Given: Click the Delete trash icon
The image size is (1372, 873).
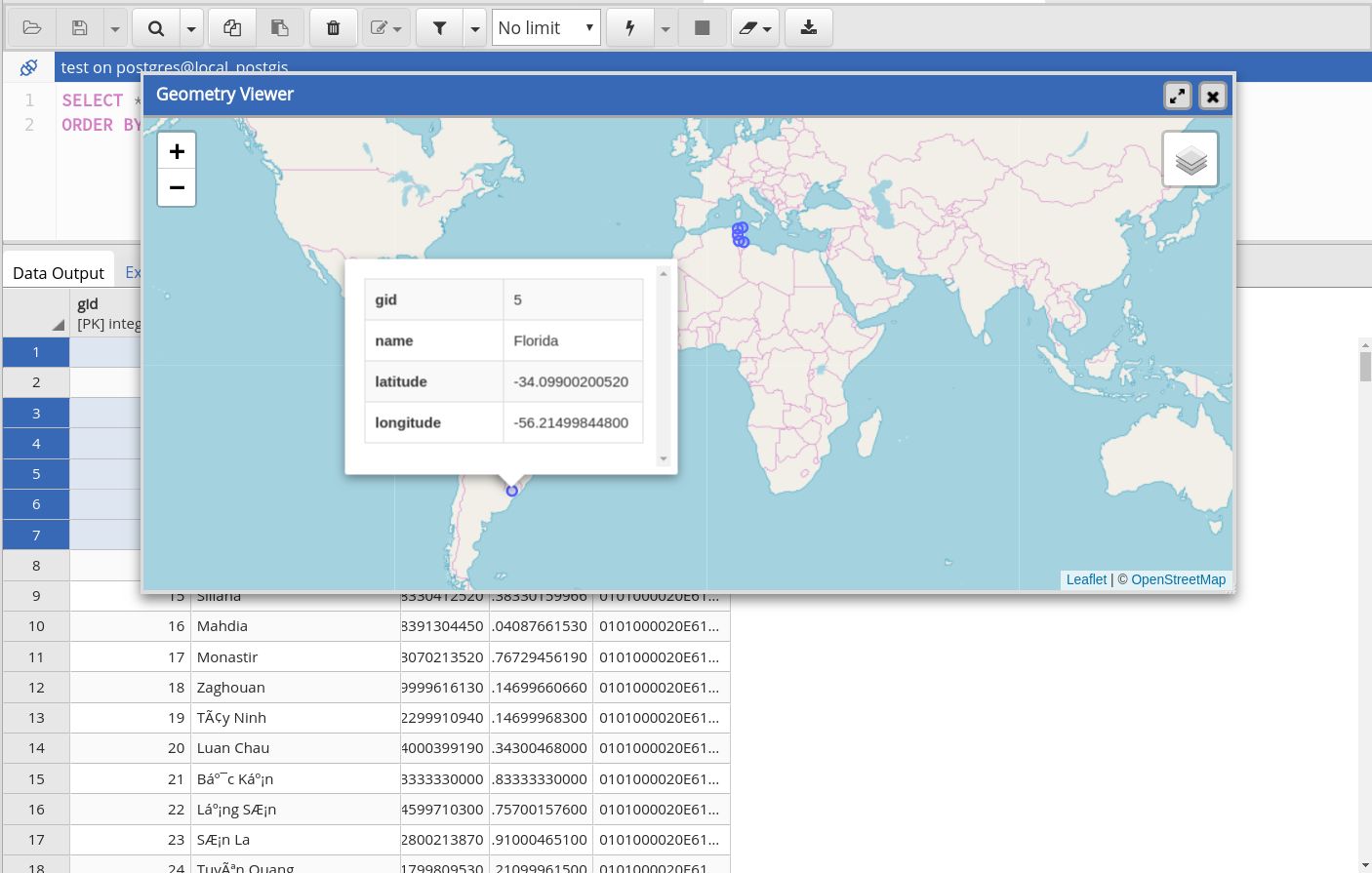Looking at the screenshot, I should tap(334, 28).
